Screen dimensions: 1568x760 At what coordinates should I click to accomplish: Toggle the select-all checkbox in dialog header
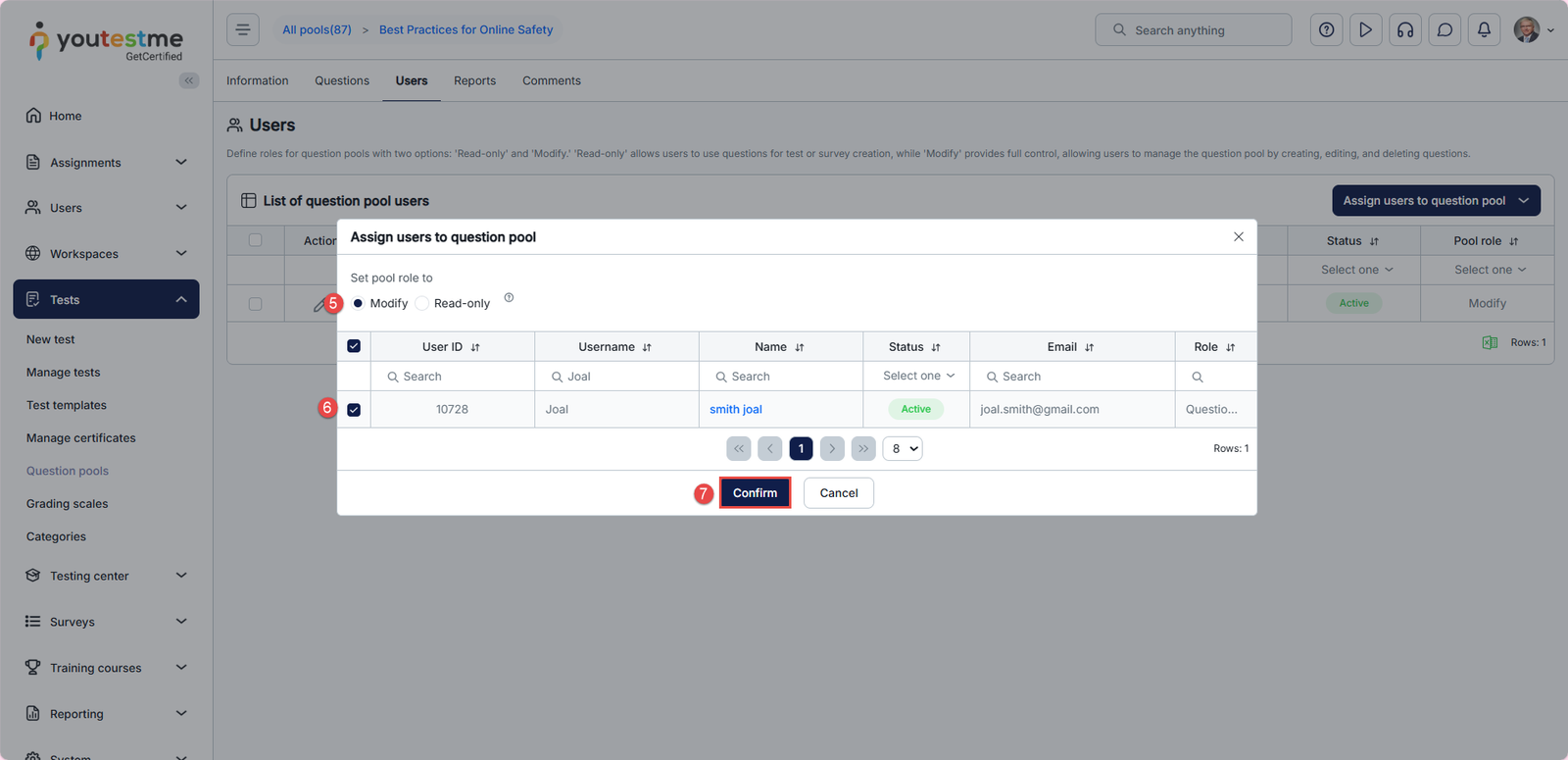354,346
